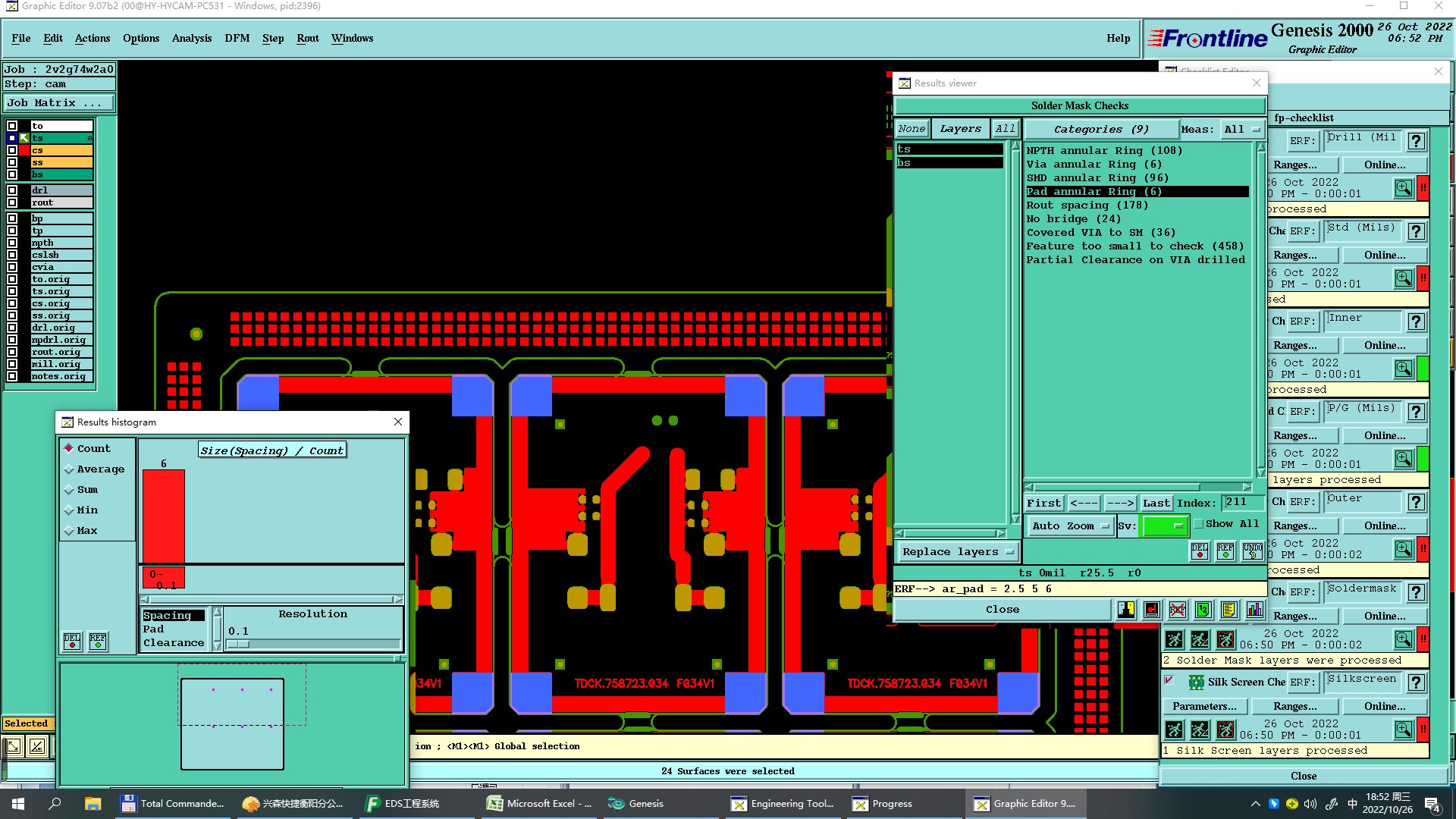The image size is (1456, 819).
Task: Click categories list scroll-up arrow
Action: click(1261, 147)
